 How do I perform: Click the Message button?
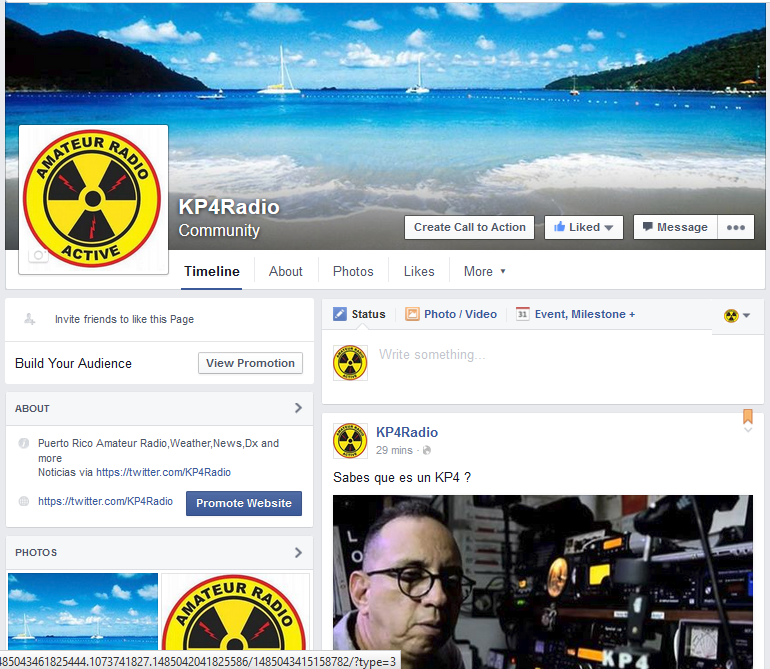[675, 227]
